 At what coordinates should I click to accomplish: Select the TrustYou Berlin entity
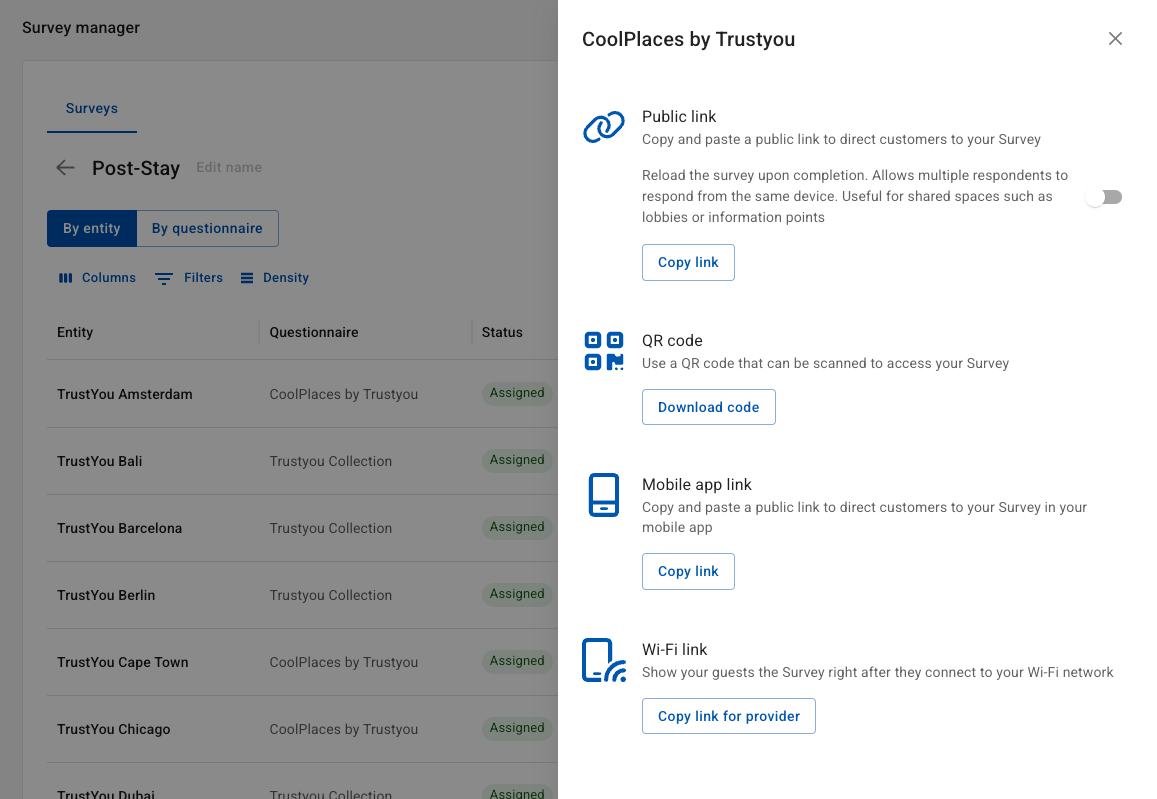(x=106, y=595)
